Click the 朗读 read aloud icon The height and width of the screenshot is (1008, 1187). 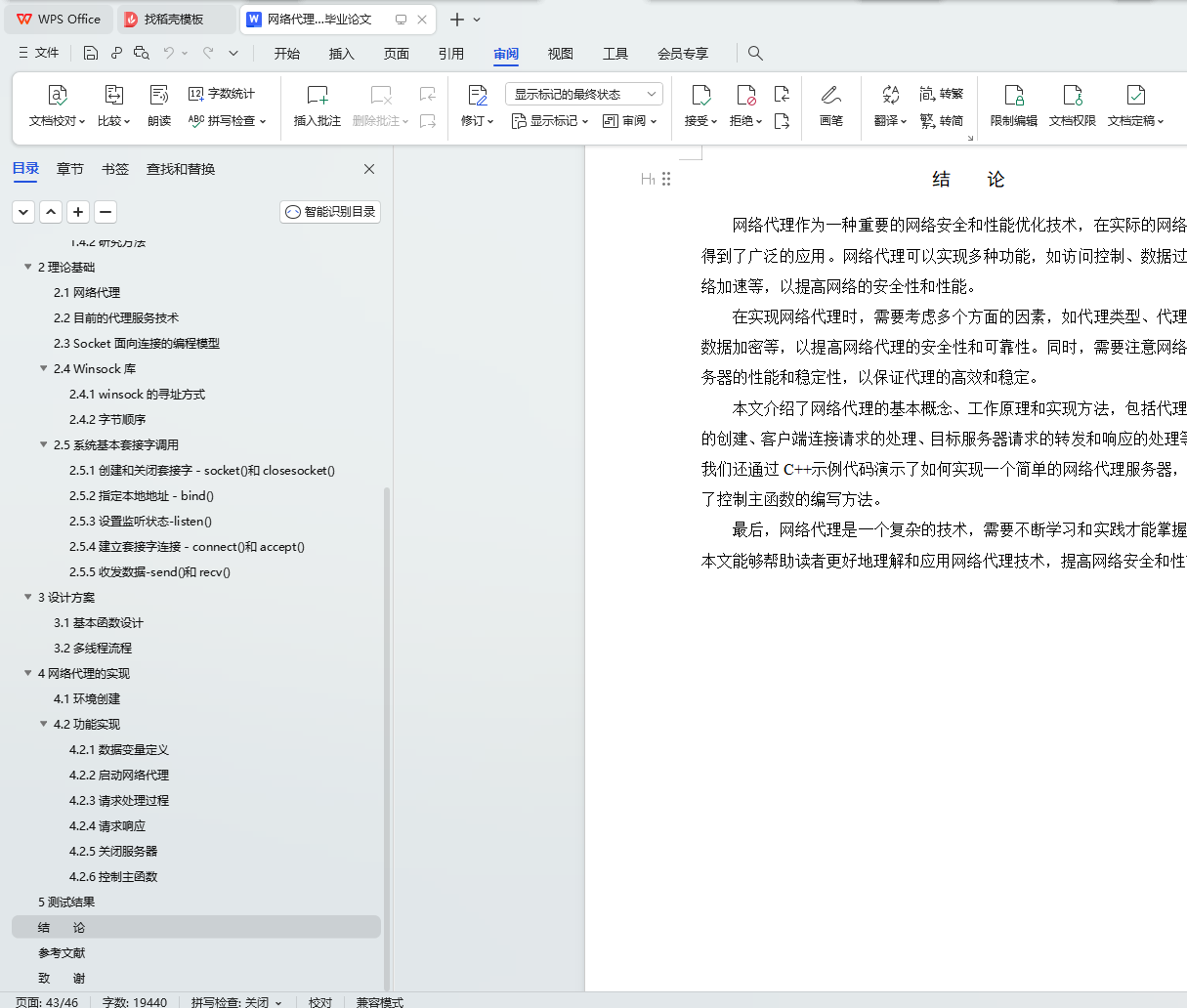coord(159,95)
